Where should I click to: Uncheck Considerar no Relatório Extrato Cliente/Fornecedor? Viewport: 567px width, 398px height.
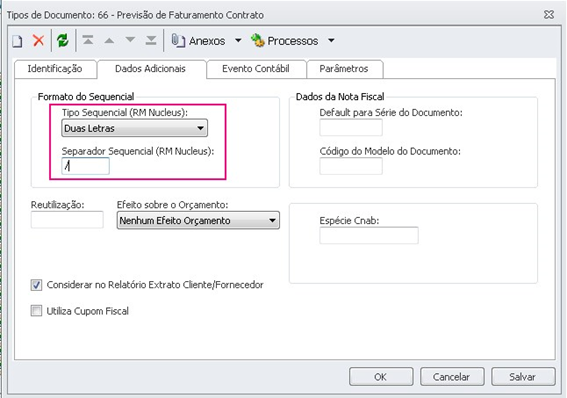pos(36,285)
